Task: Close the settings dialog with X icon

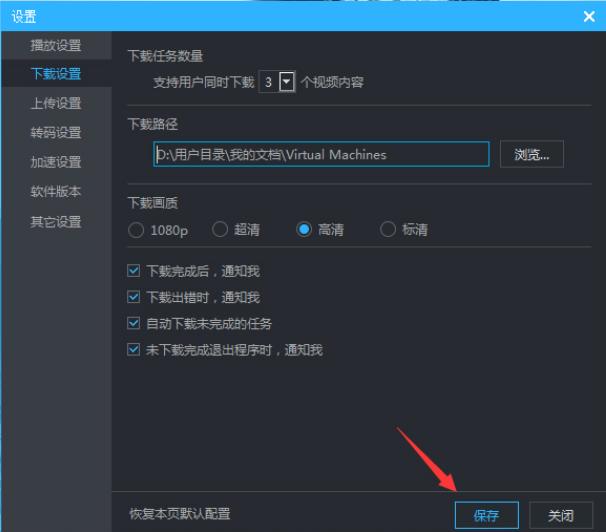Action: pos(588,16)
